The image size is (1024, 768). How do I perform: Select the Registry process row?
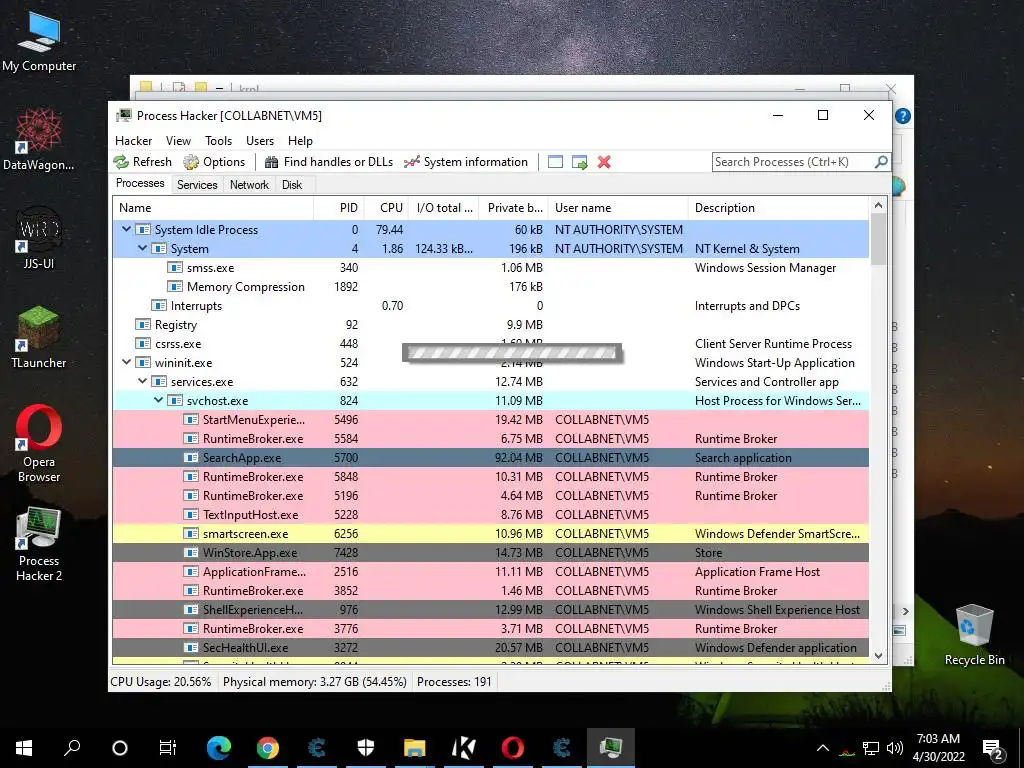coord(490,324)
